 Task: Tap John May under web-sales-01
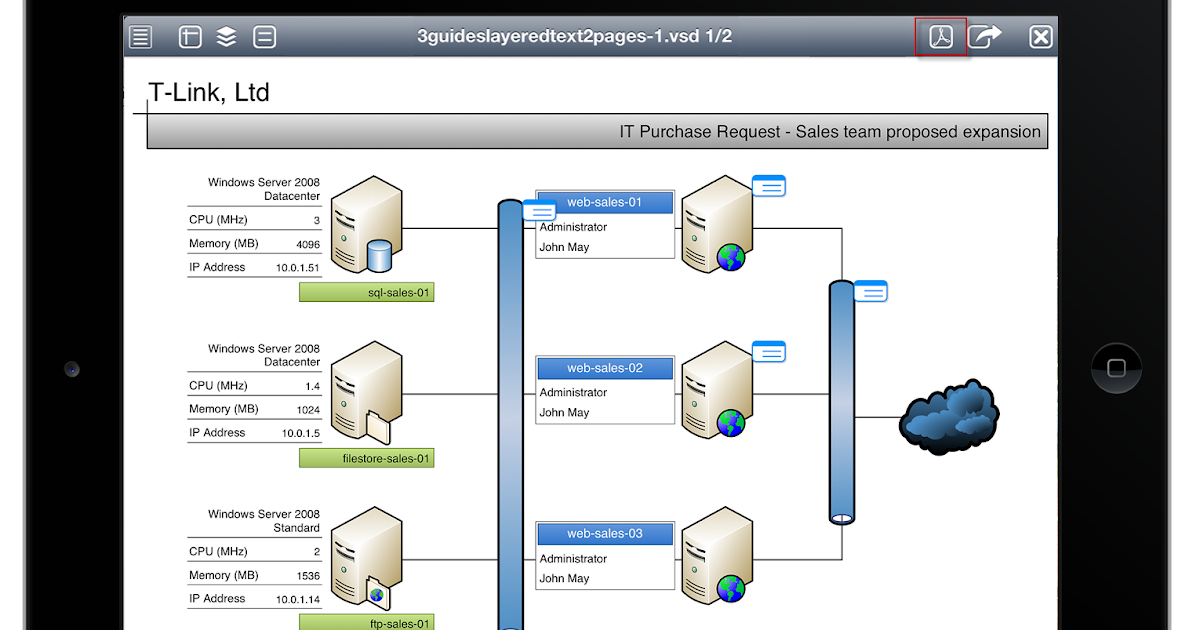point(565,247)
